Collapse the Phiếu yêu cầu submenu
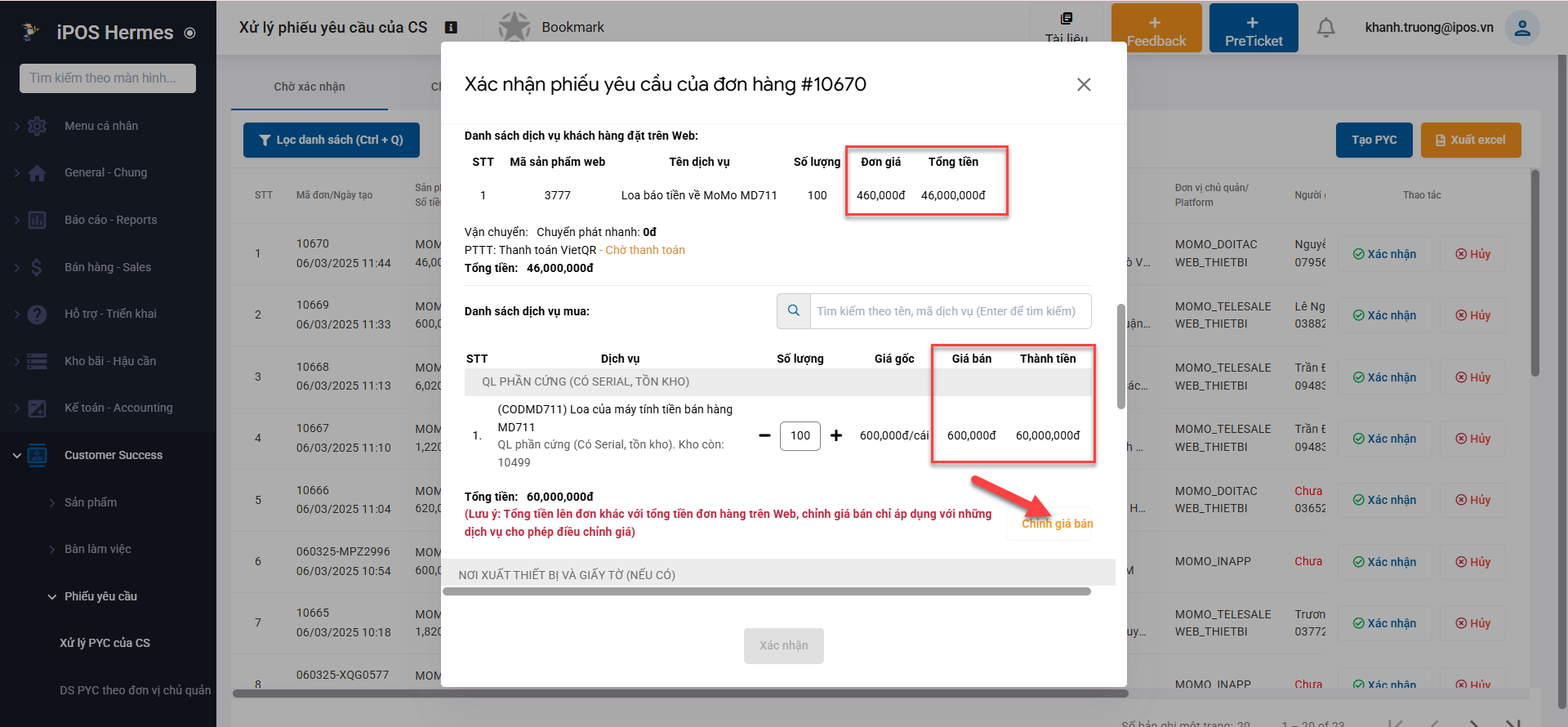This screenshot has width=1568, height=727. pos(52,597)
